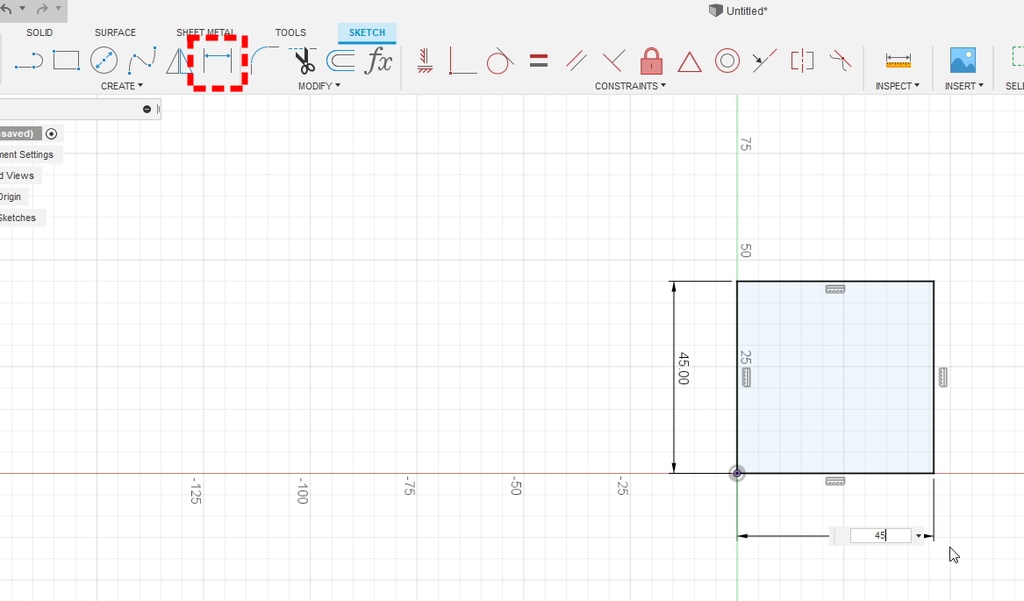This screenshot has height=601, width=1024.
Task: Select the Sketch Dimension tool
Action: tap(218, 61)
